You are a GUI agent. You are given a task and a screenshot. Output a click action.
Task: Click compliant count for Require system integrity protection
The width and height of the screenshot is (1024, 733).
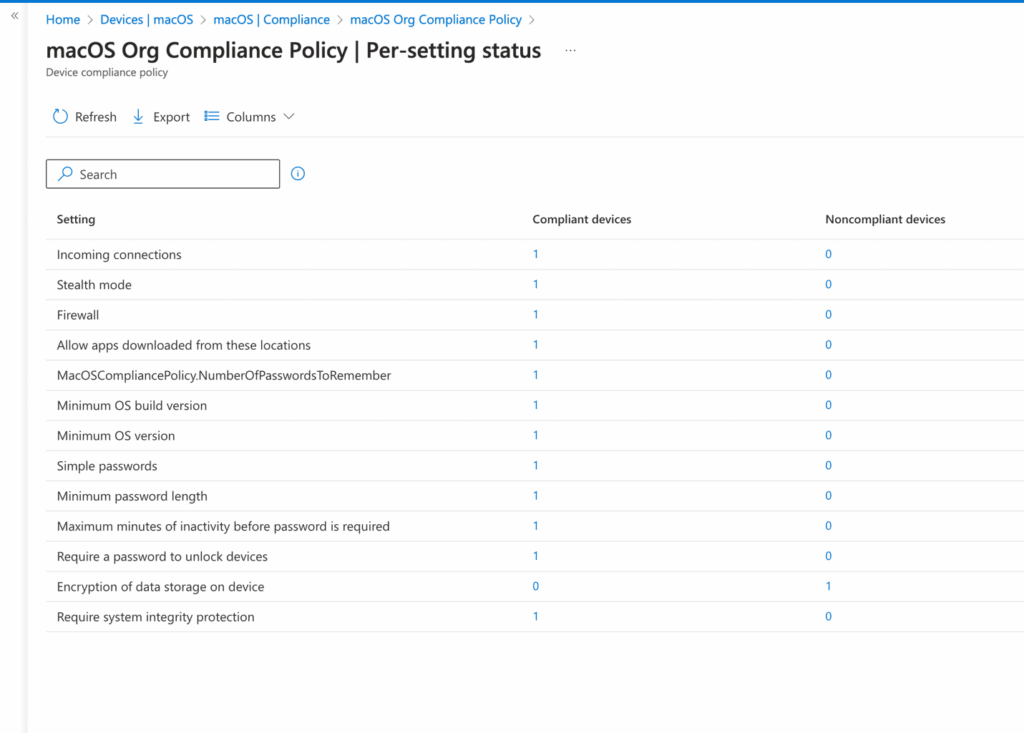point(535,616)
